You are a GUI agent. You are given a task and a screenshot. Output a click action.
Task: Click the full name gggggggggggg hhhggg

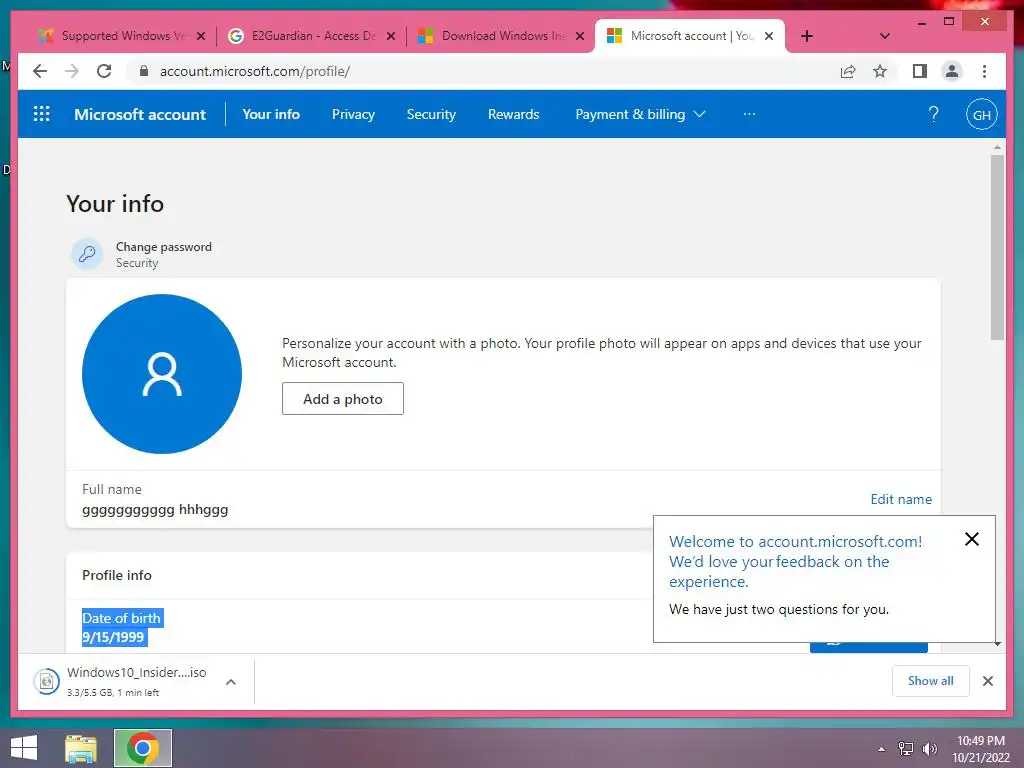pyautogui.click(x=155, y=509)
